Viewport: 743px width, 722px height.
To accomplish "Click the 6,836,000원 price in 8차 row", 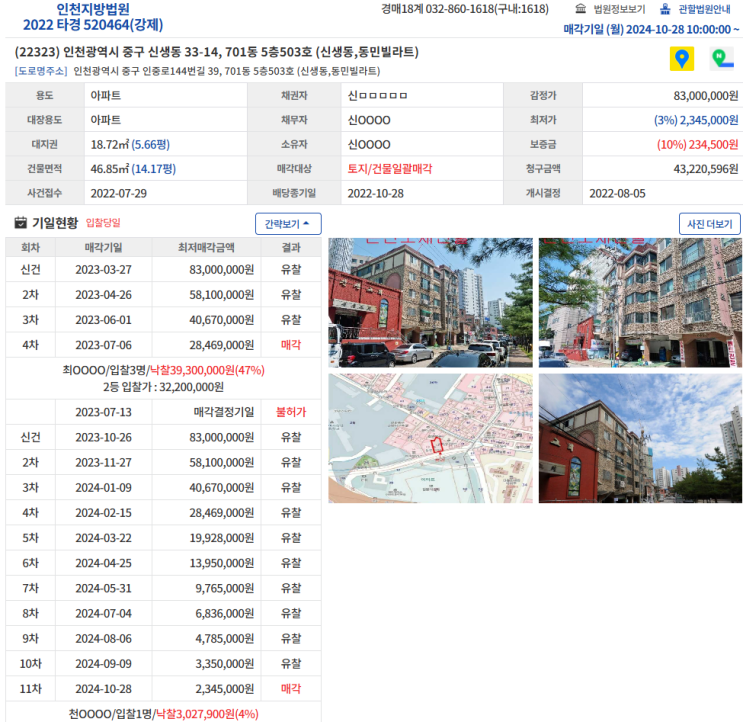I will pos(225,613).
